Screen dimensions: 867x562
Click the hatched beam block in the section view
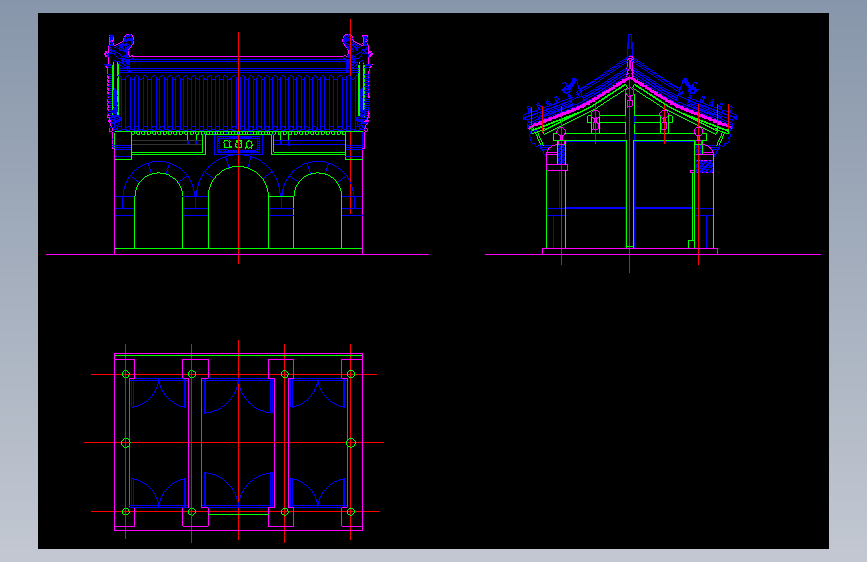(704, 166)
